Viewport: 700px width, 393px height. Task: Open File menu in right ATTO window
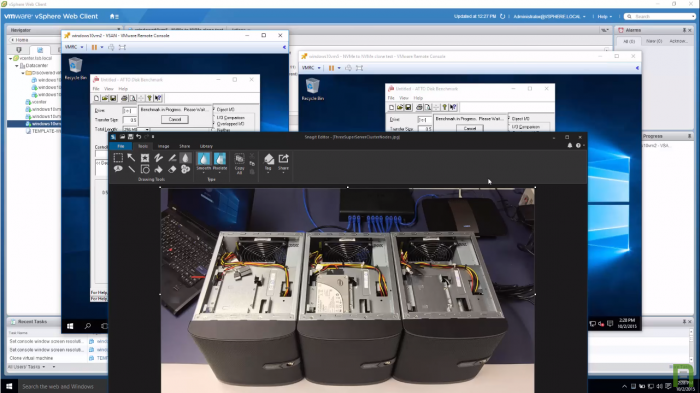[x=391, y=98]
